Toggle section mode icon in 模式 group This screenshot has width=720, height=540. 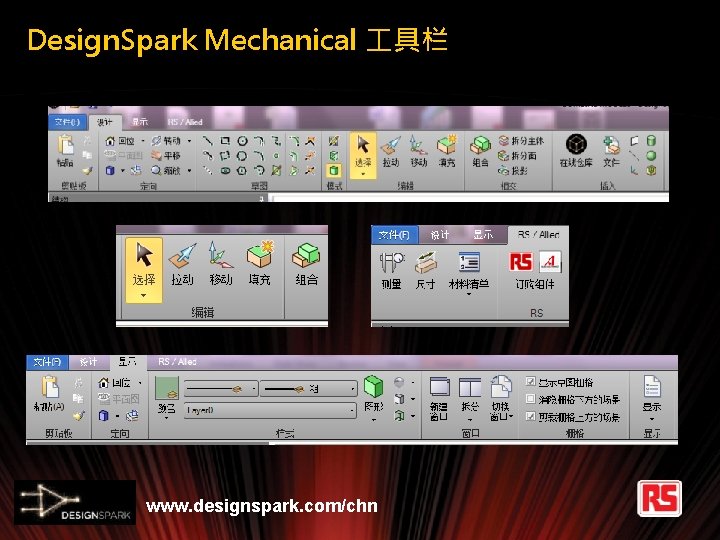tap(334, 156)
